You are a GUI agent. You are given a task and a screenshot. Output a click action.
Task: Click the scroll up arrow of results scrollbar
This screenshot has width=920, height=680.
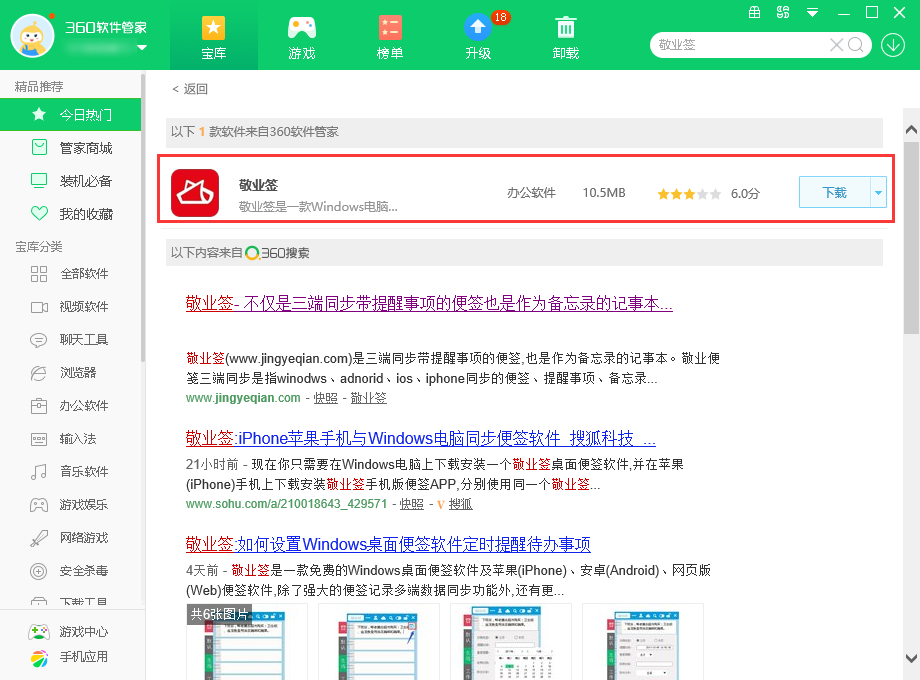click(x=911, y=130)
